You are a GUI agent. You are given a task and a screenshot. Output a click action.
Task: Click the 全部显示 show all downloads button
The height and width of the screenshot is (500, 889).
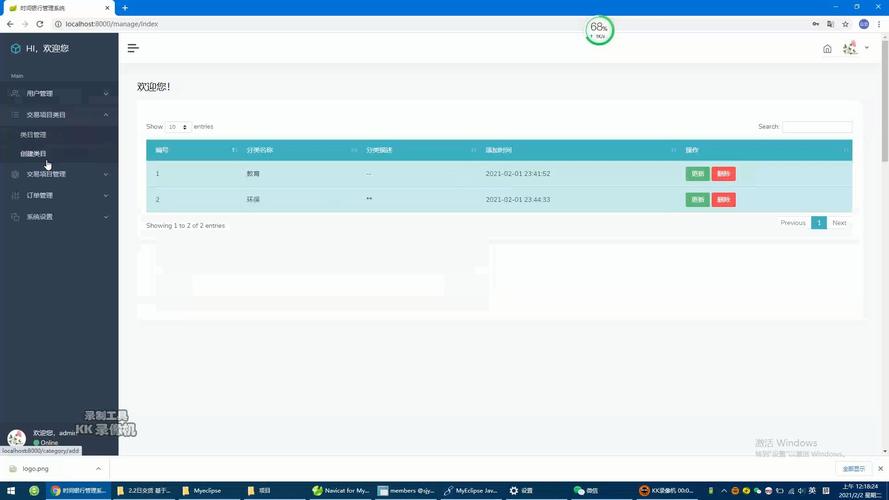(x=853, y=469)
